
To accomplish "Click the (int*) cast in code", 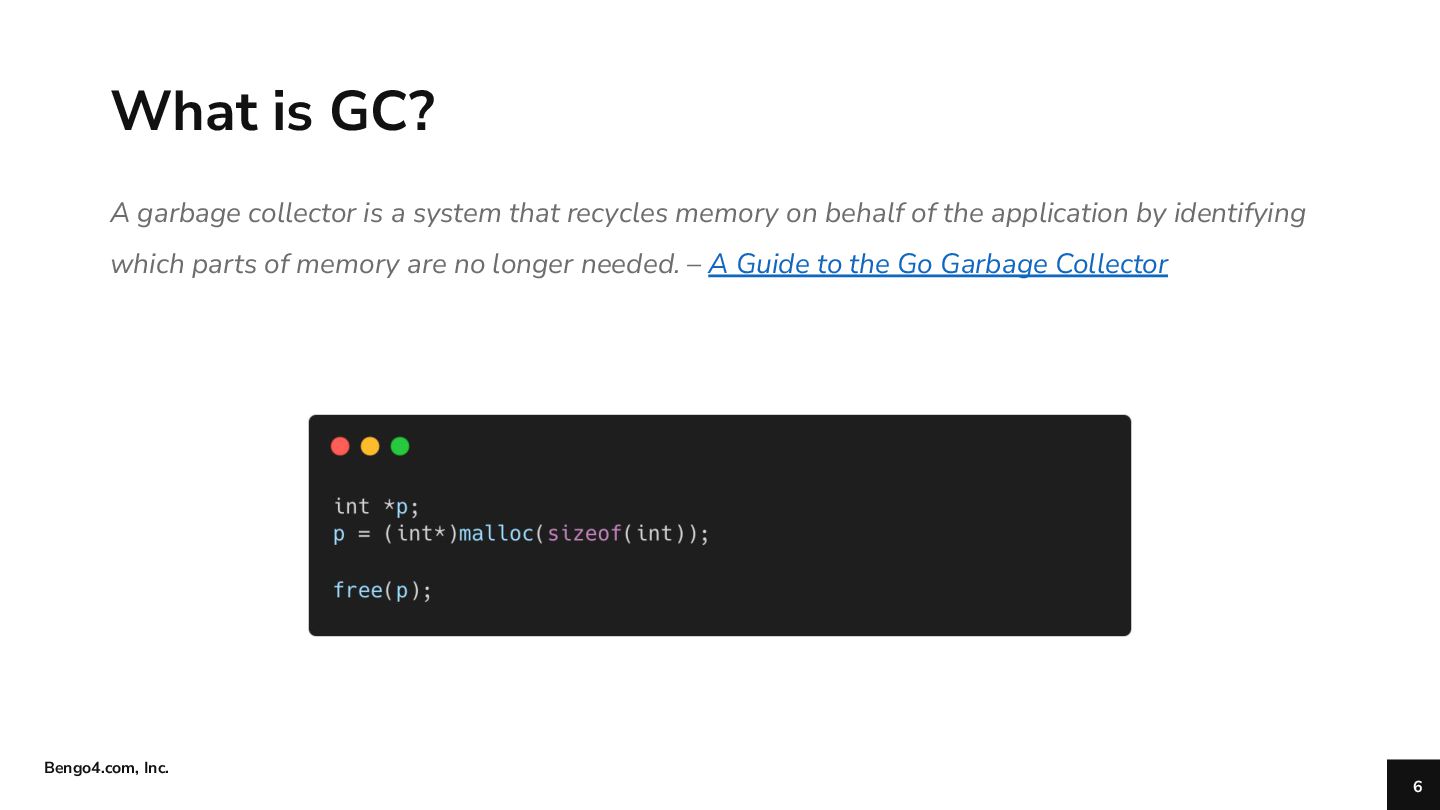I will point(421,533).
